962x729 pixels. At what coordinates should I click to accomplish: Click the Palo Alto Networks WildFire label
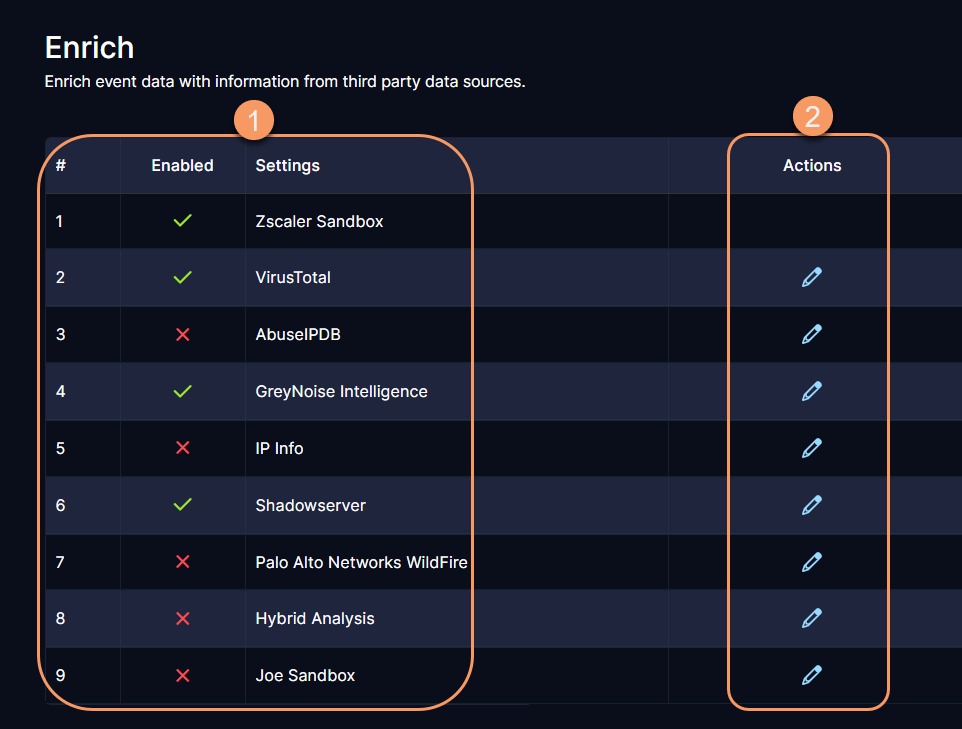click(x=361, y=562)
